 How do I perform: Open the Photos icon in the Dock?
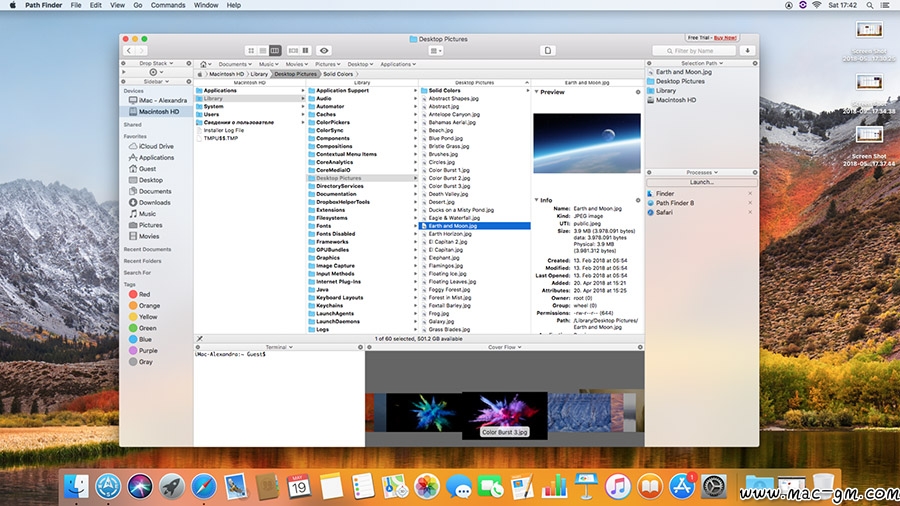[x=426, y=486]
